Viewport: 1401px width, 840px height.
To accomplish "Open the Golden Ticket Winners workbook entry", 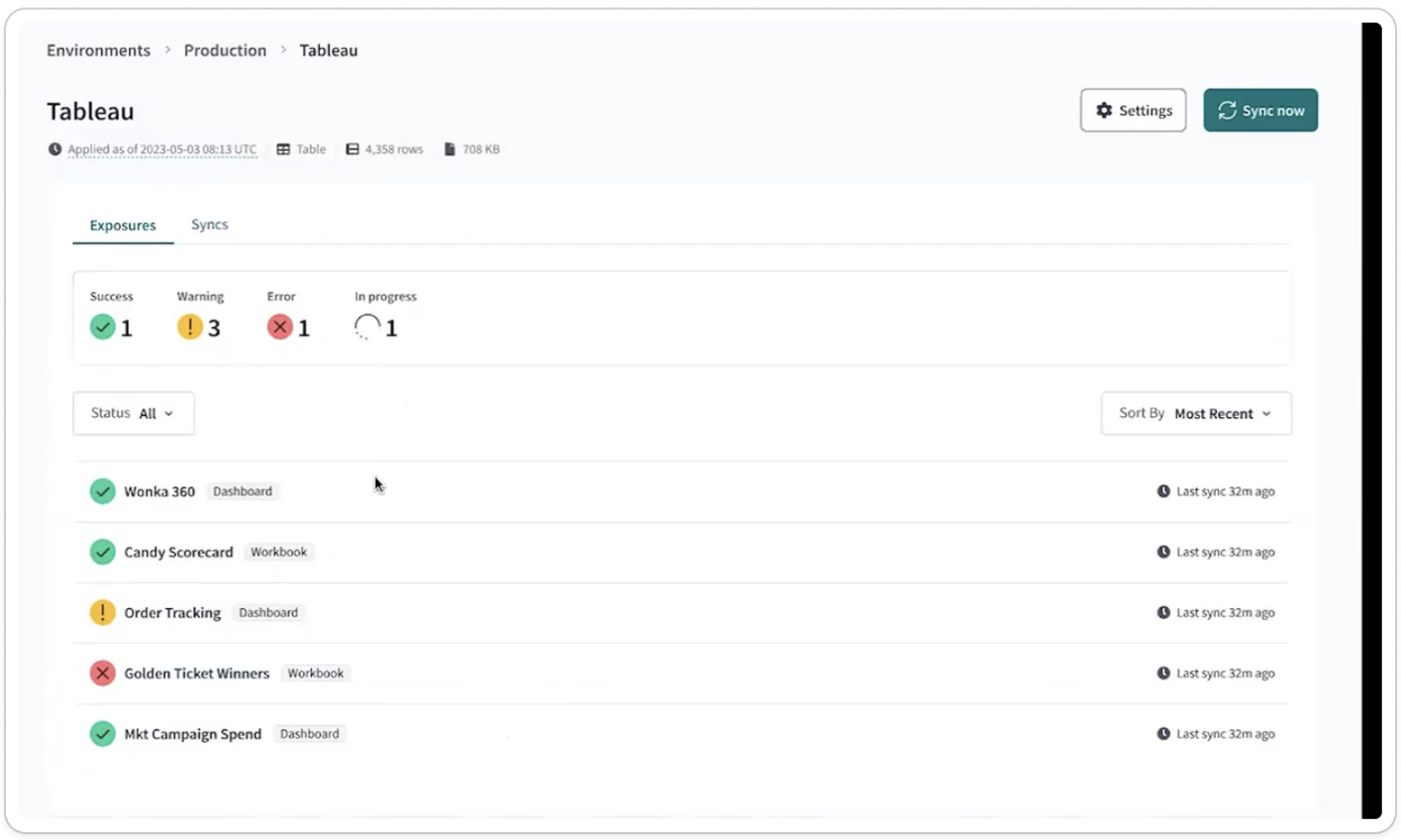I will click(196, 673).
